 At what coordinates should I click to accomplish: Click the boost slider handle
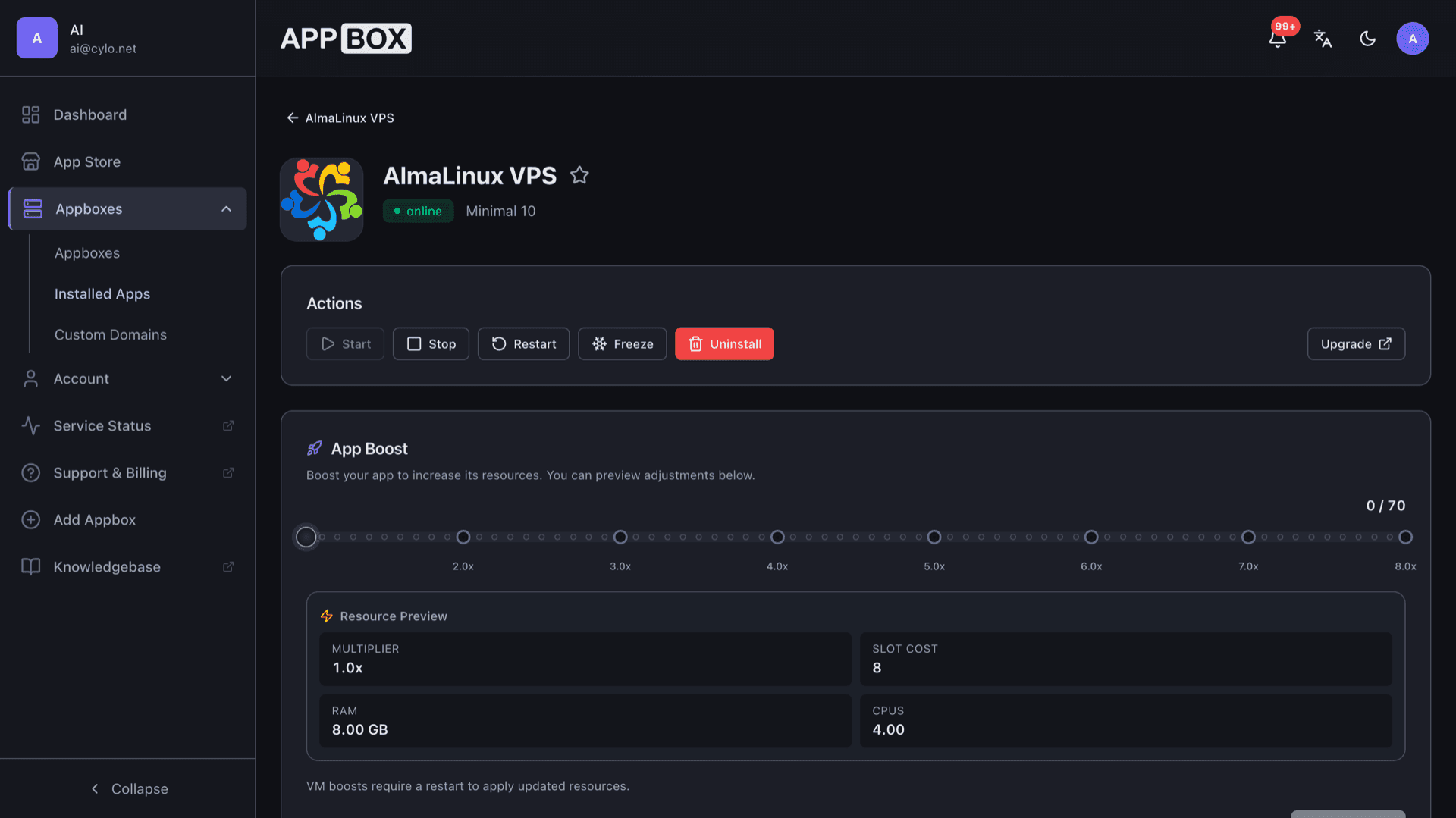coord(306,537)
